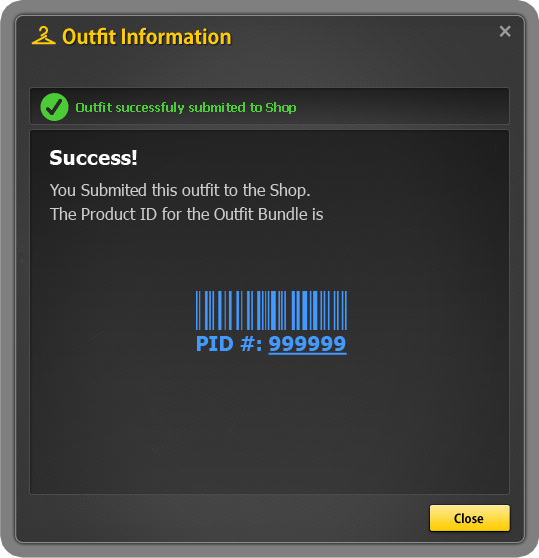
Task: Click 'The Product ID for the Outfit Bundle' line
Action: tap(186, 214)
